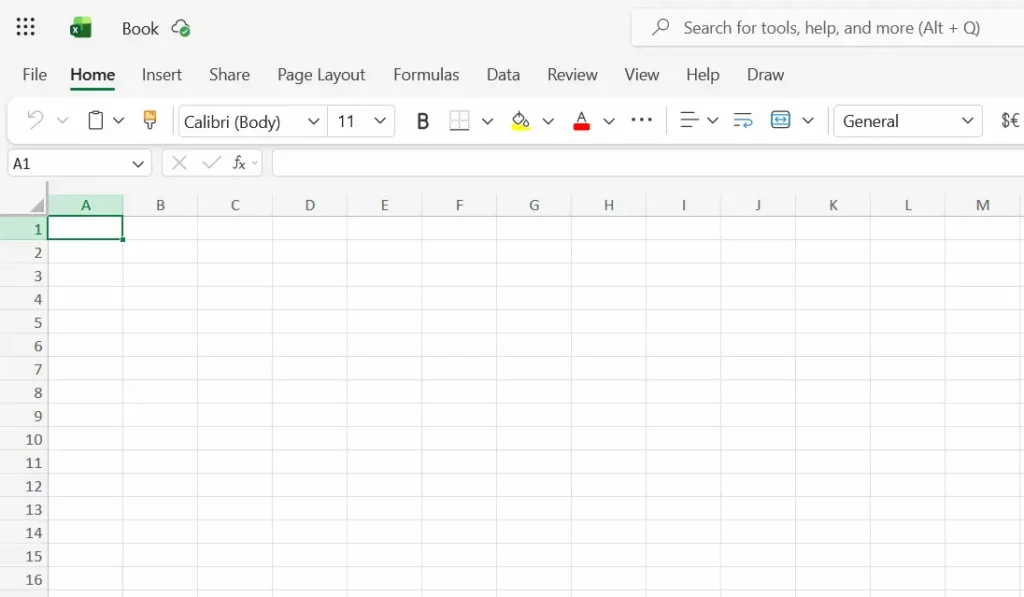Click the Select All corner triangle
Viewport: 1024px width, 597px height.
click(37, 205)
